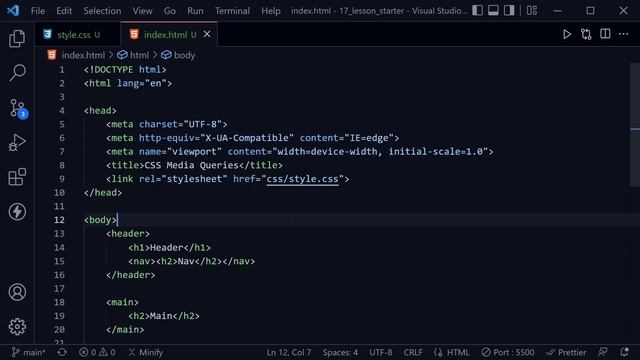Click the minimap scrollbar on the right
The image size is (640, 360).
tap(635, 124)
